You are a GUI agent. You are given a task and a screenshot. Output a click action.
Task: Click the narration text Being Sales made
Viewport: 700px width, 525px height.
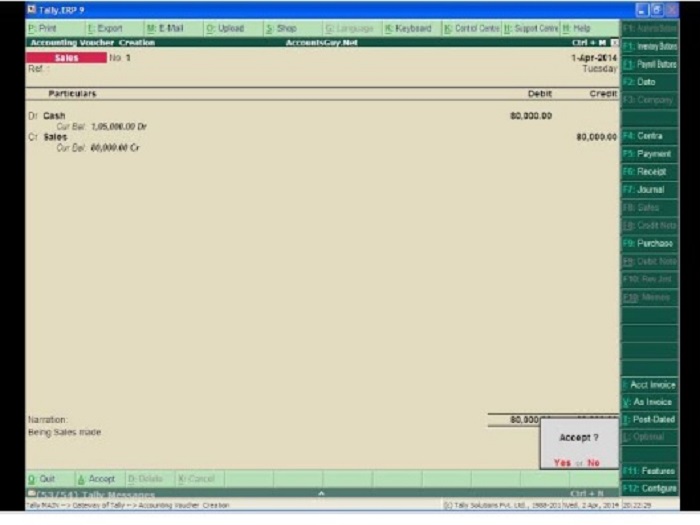tap(65, 432)
